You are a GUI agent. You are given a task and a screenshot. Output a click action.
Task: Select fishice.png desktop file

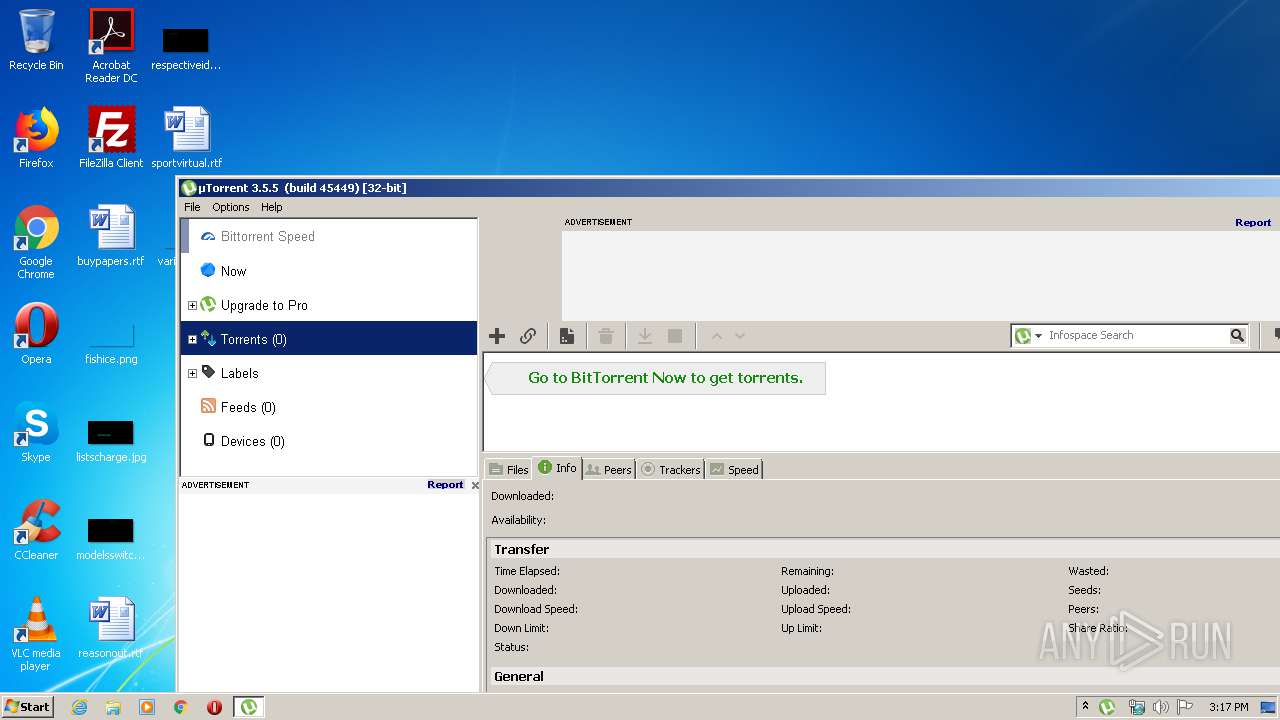point(111,343)
